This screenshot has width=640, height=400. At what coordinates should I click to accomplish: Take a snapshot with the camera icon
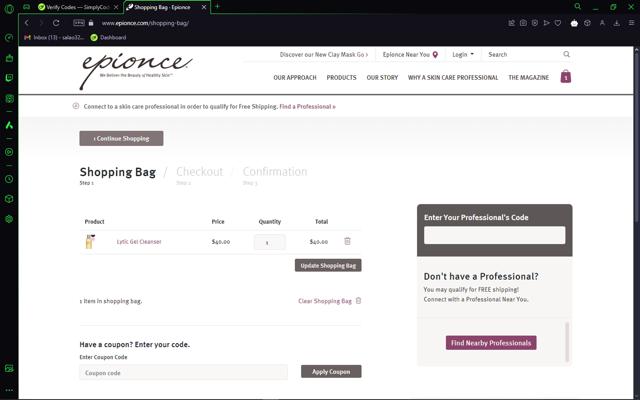pos(523,23)
